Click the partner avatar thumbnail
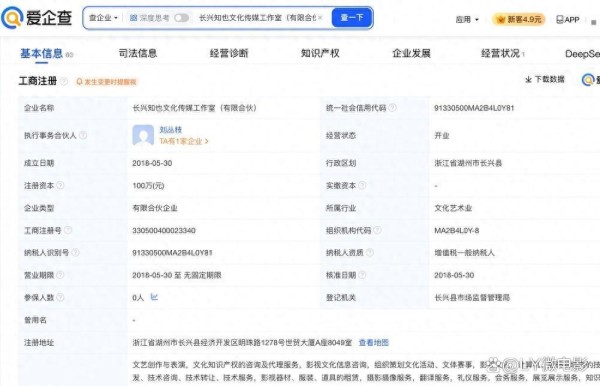 click(143, 135)
